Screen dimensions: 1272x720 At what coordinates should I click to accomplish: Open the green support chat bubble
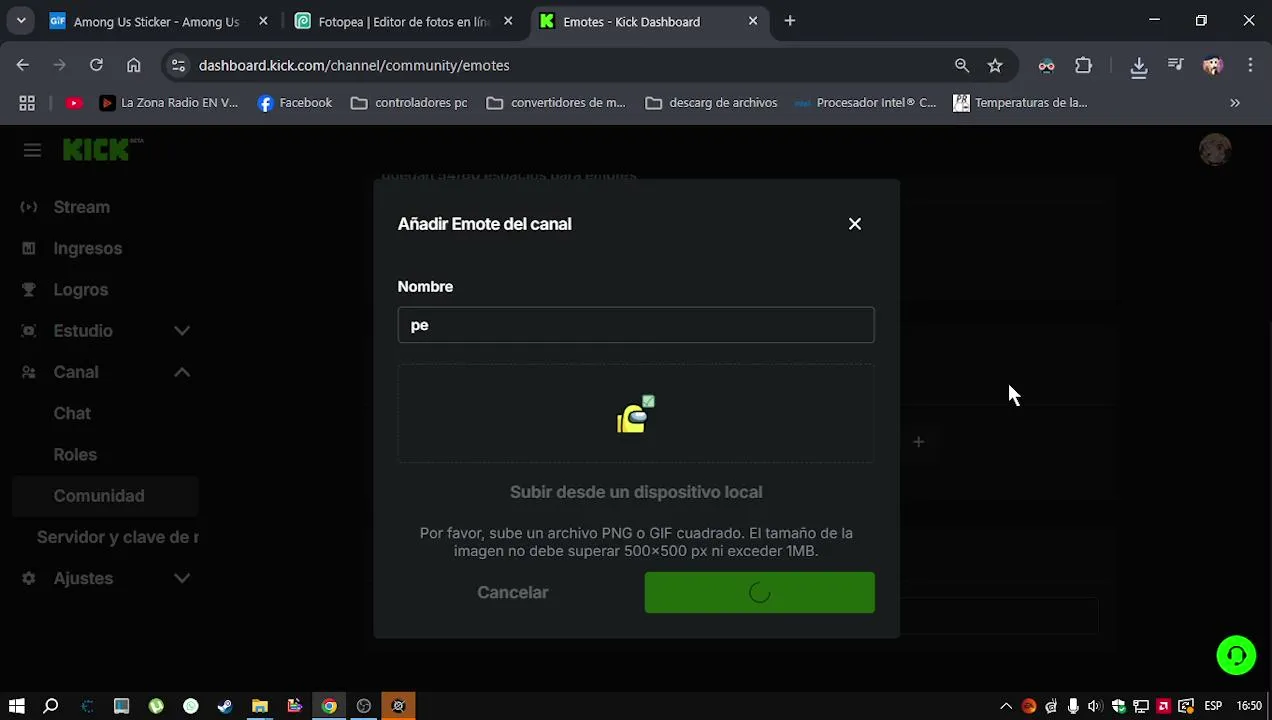pyautogui.click(x=1237, y=656)
